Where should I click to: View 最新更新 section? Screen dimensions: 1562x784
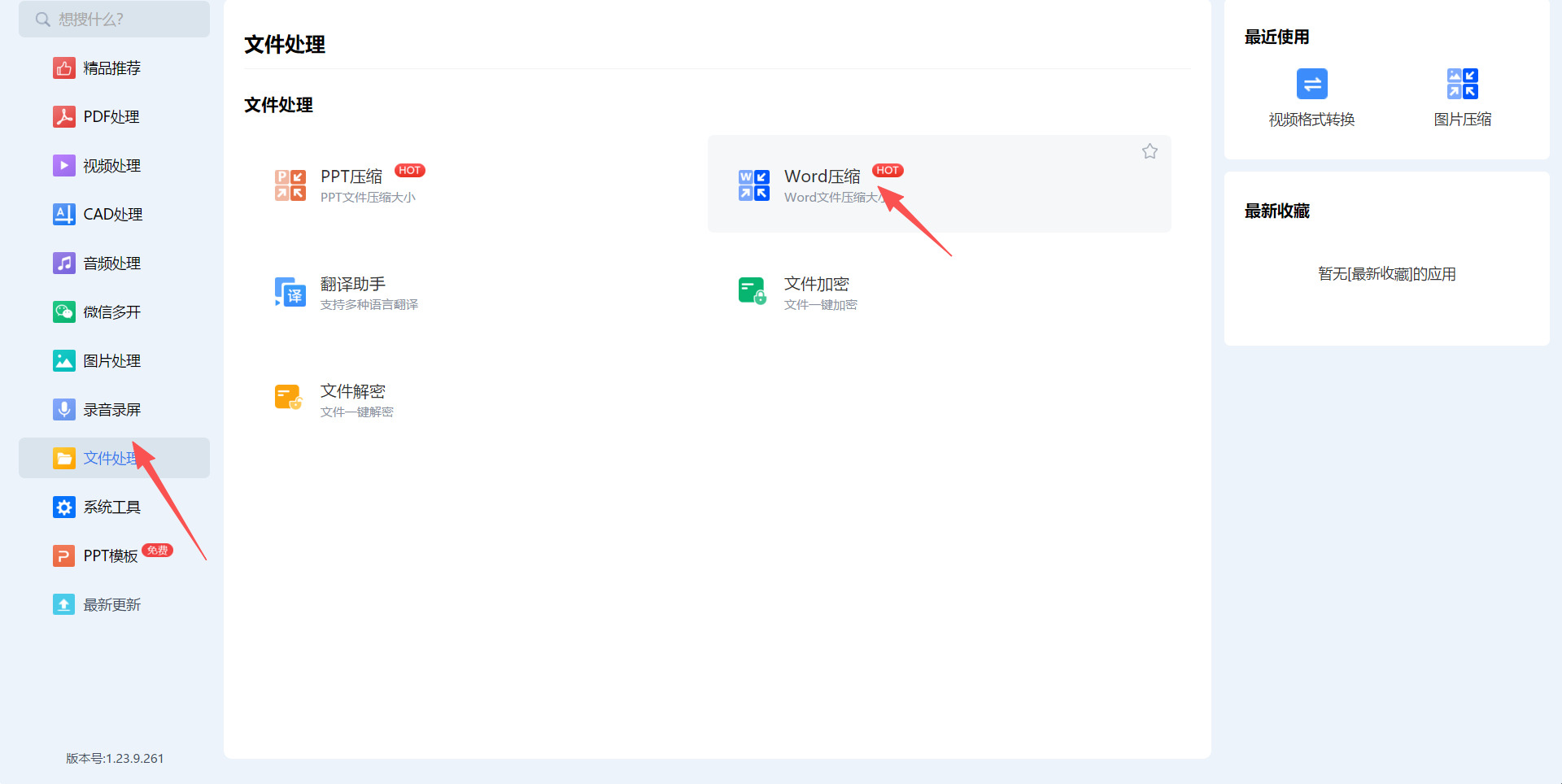pos(111,605)
